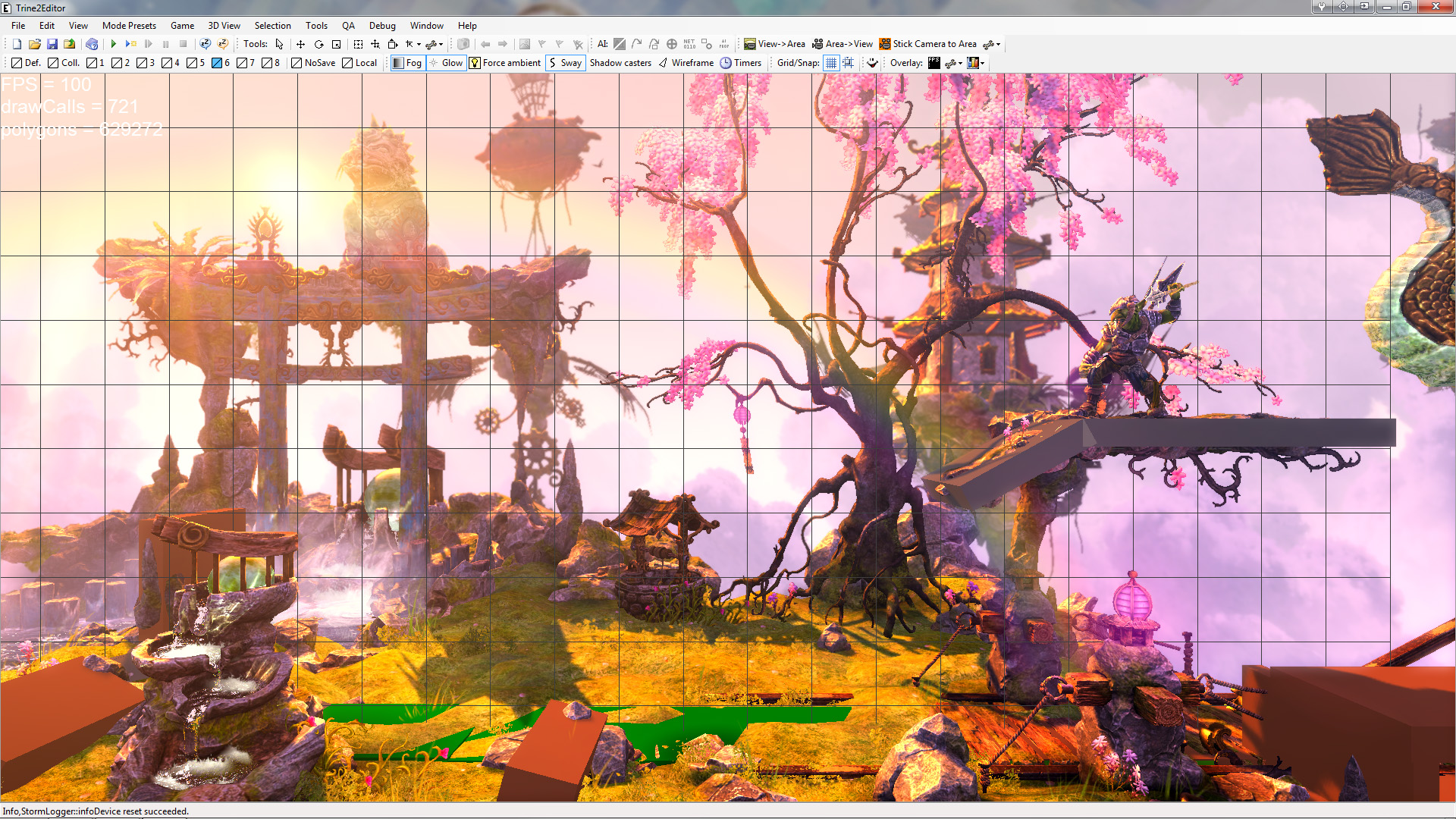Select the Move tool with four arrows
1456x819 pixels.
pyautogui.click(x=300, y=44)
